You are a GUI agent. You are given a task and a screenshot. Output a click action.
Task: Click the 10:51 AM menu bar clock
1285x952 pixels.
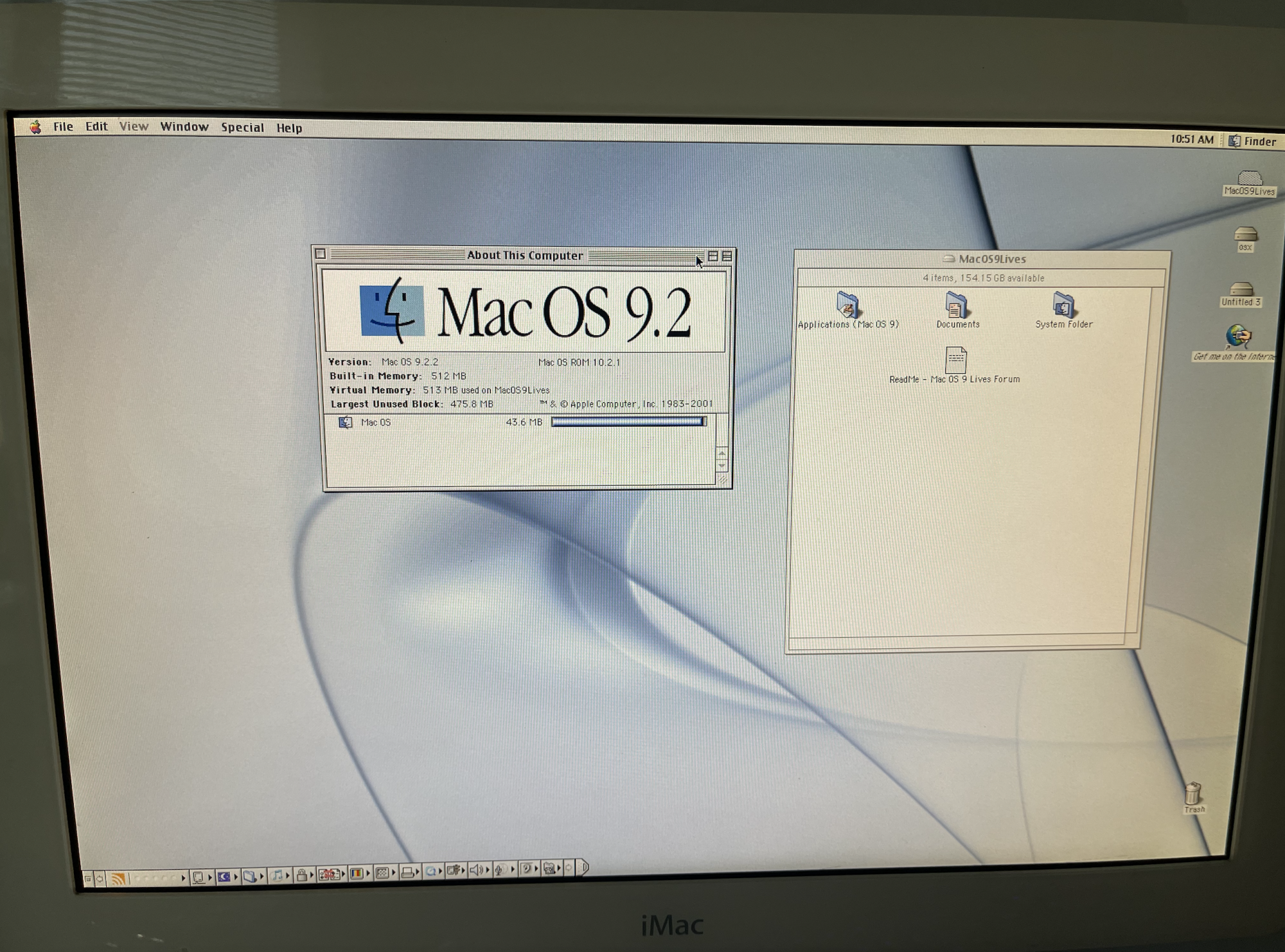click(x=1192, y=139)
